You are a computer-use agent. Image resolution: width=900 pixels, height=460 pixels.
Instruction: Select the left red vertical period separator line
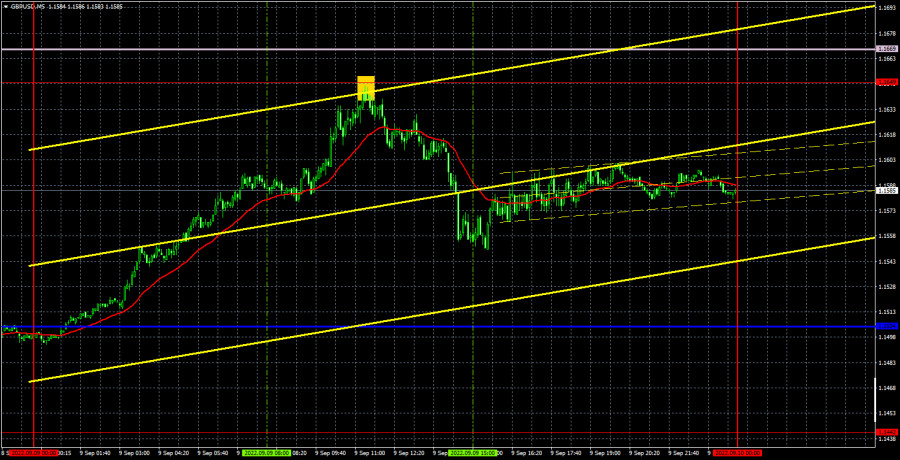click(x=34, y=250)
